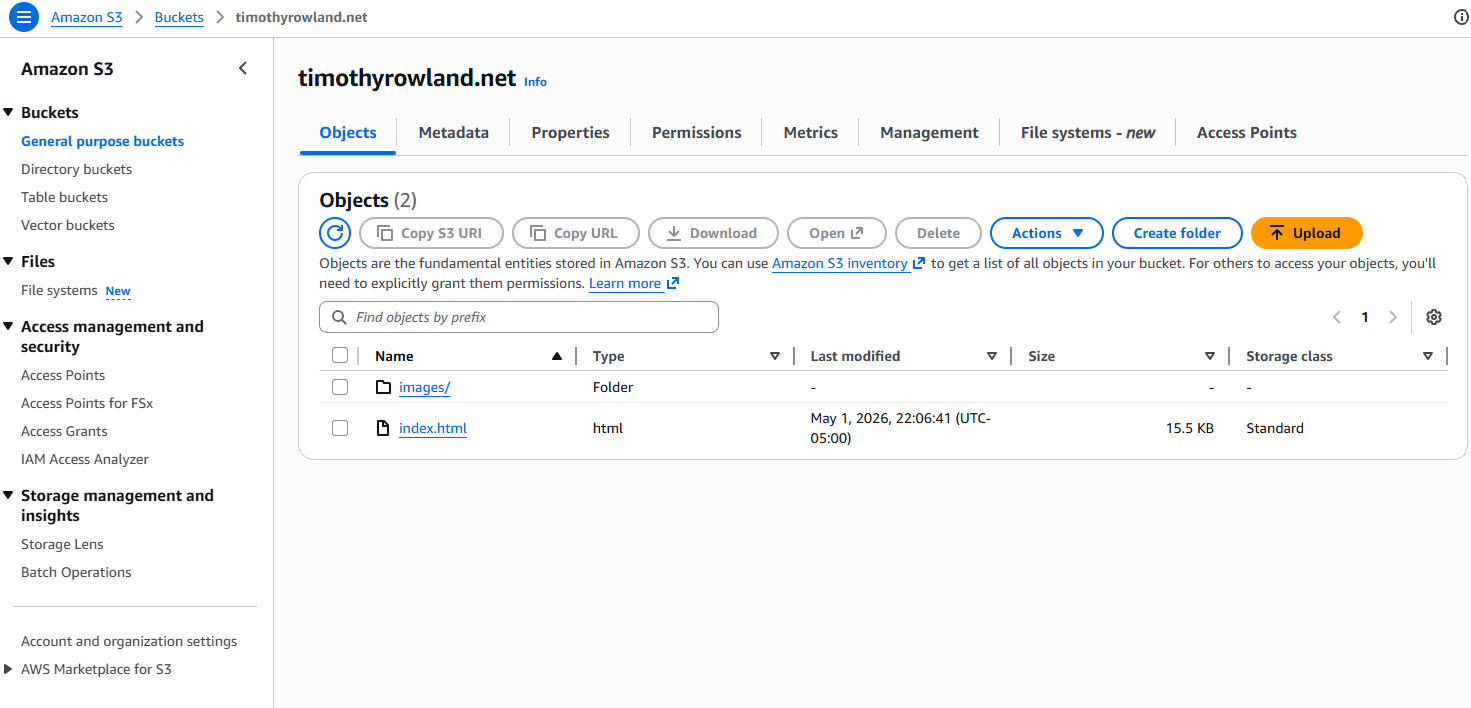
Task: Switch to the Permissions tab
Action: point(696,133)
